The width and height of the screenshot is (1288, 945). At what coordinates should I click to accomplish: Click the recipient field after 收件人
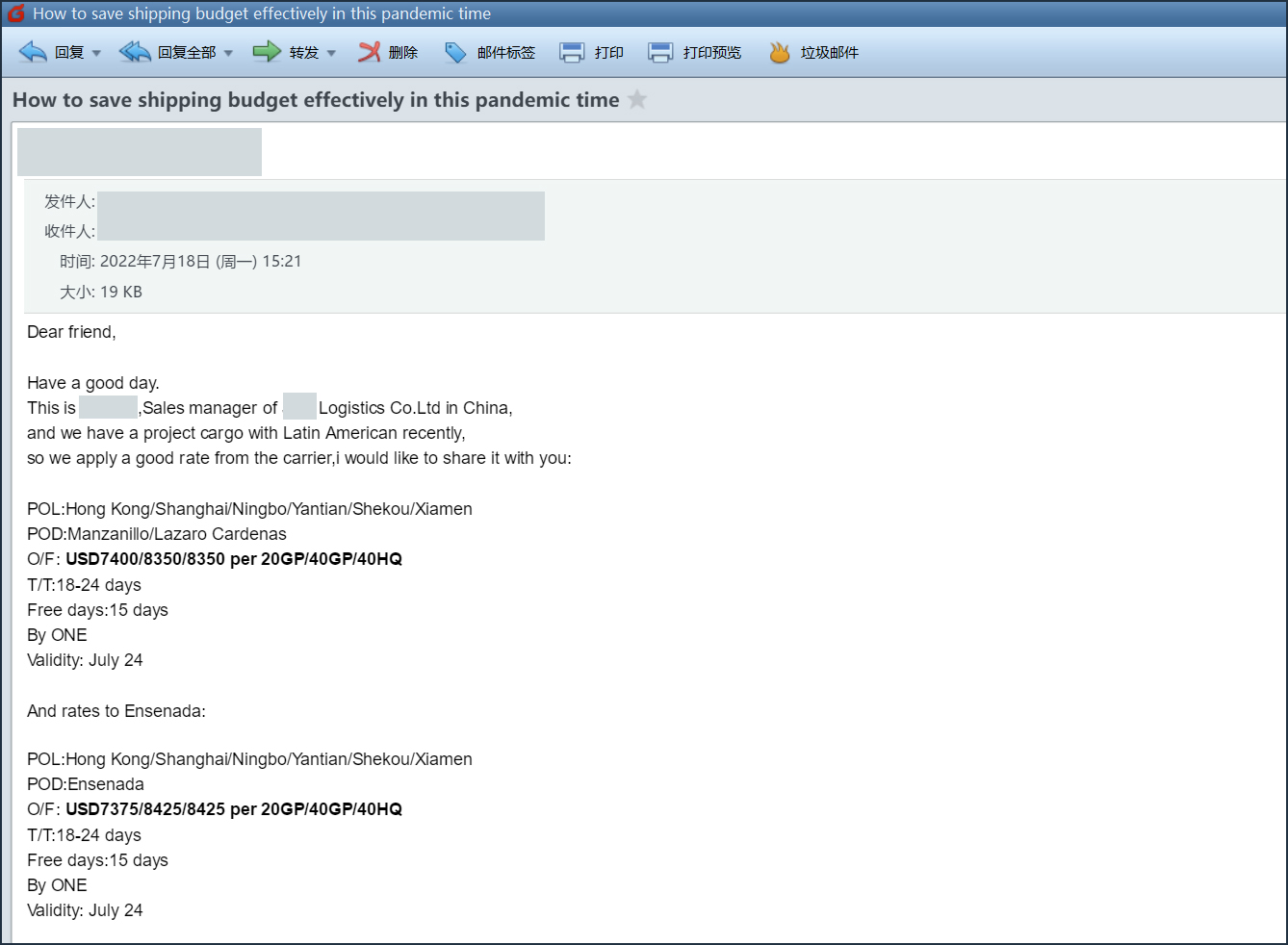click(x=321, y=231)
